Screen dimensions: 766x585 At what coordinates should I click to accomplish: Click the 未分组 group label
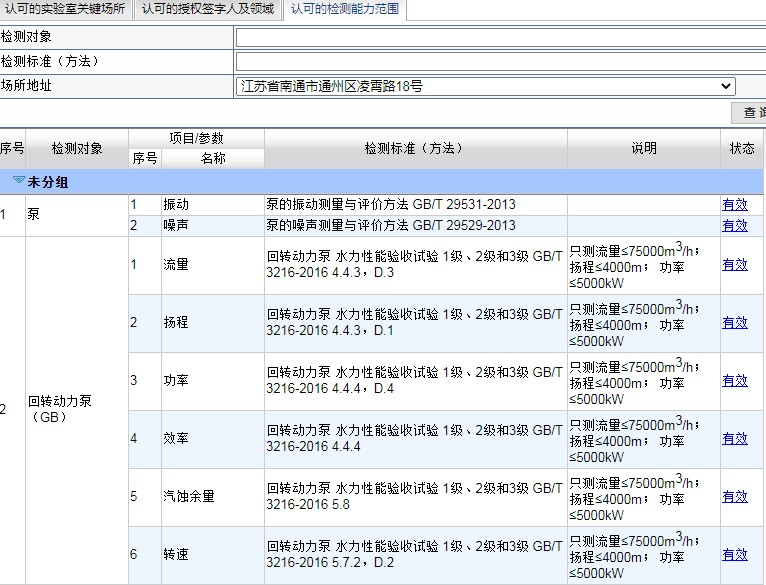tap(47, 183)
